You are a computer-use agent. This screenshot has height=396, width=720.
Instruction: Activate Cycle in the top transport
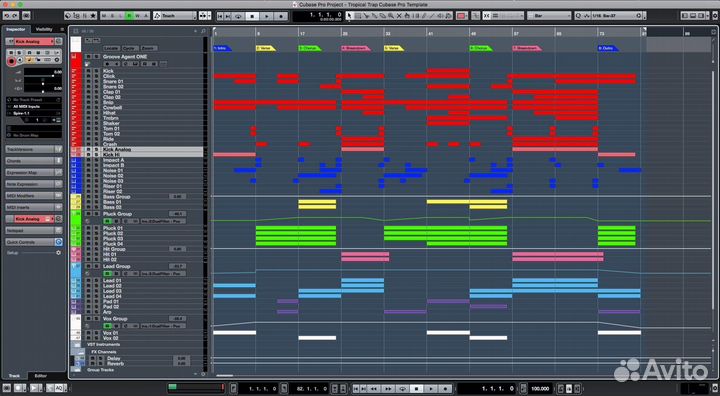tap(238, 16)
